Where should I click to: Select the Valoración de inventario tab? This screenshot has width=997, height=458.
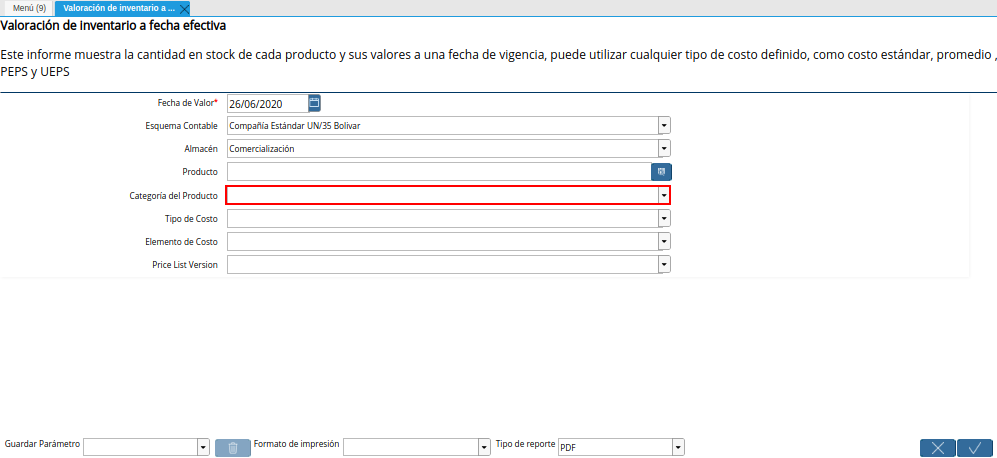(x=118, y=8)
